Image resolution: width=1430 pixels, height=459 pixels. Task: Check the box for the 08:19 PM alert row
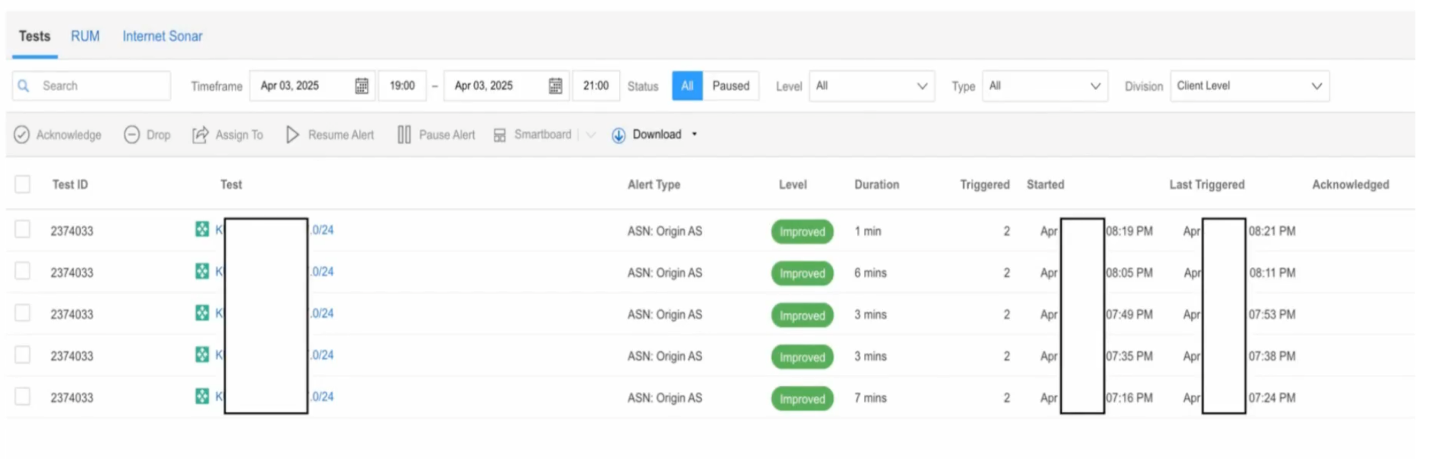point(22,231)
